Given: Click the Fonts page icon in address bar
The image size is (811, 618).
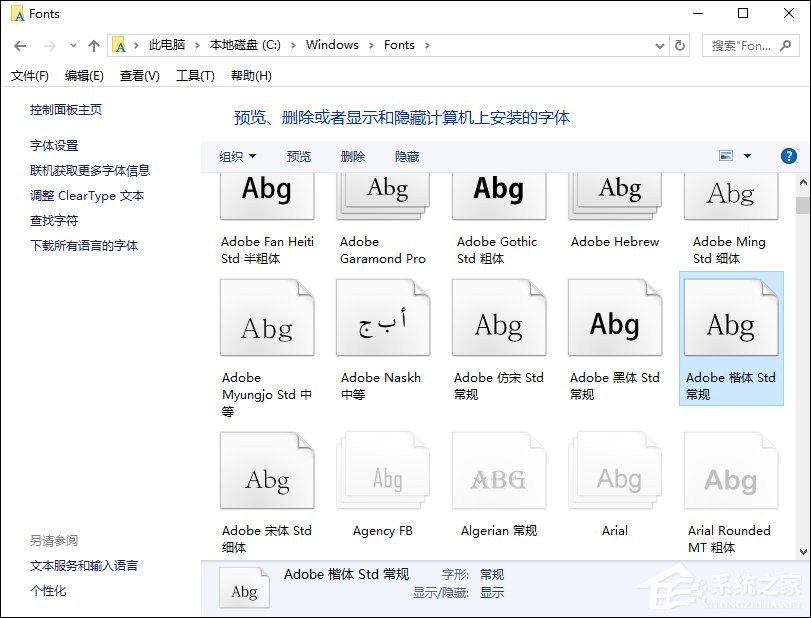Looking at the screenshot, I should [119, 45].
